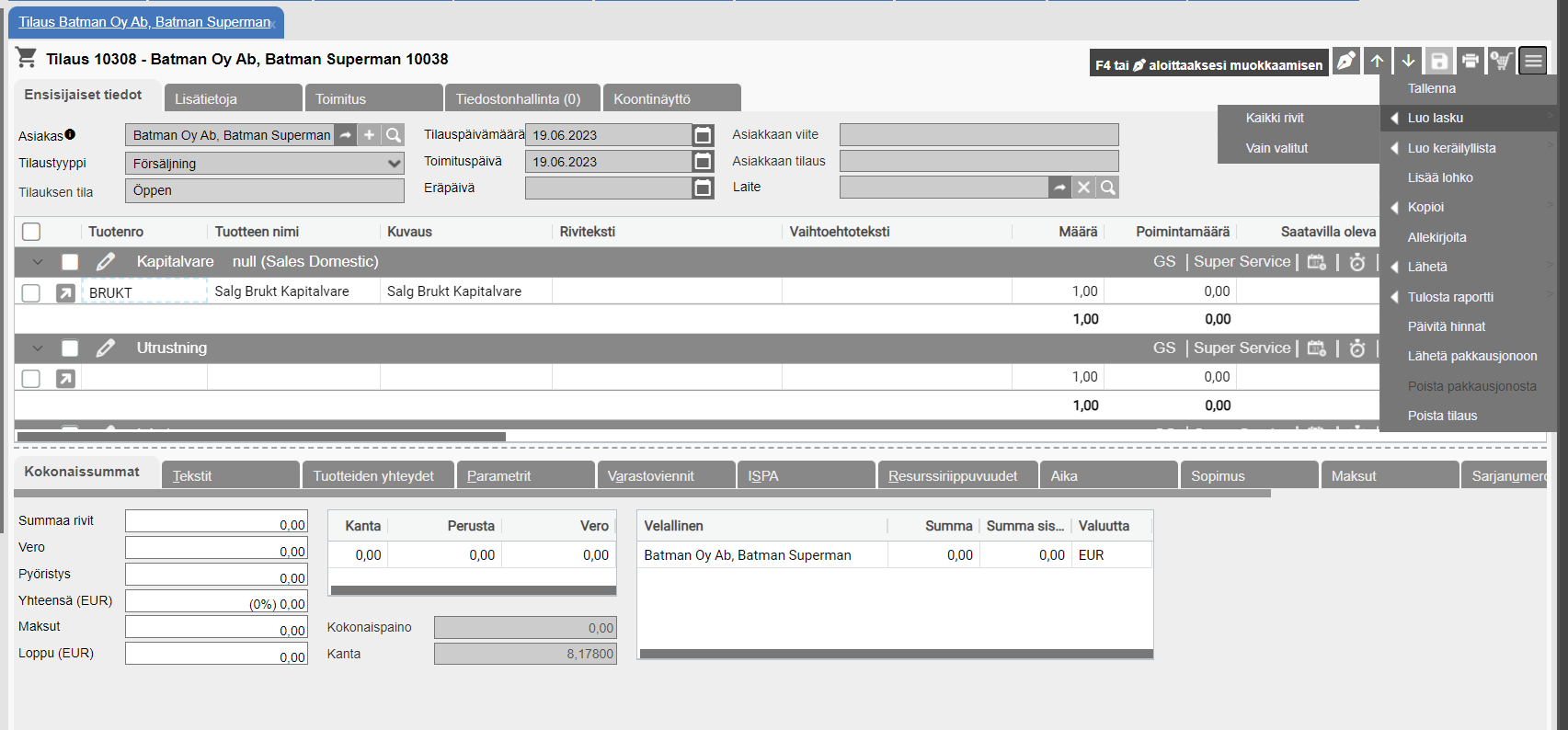Expand Luo keräilyllista submenu
Image resolution: width=1568 pixels, height=730 pixels.
[x=1469, y=148]
